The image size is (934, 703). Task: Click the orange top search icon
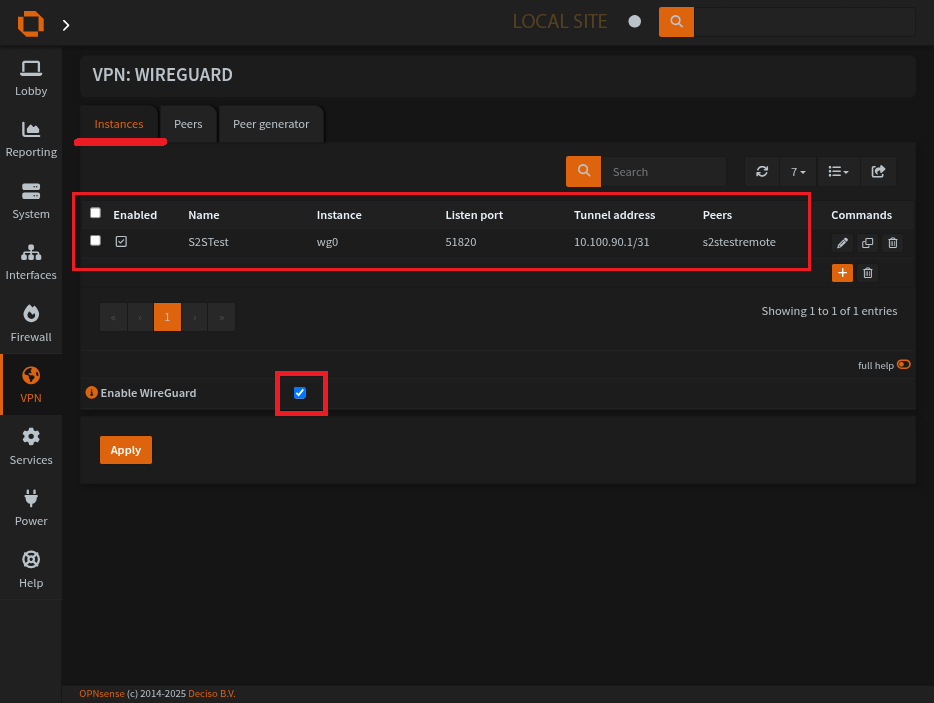pos(676,22)
